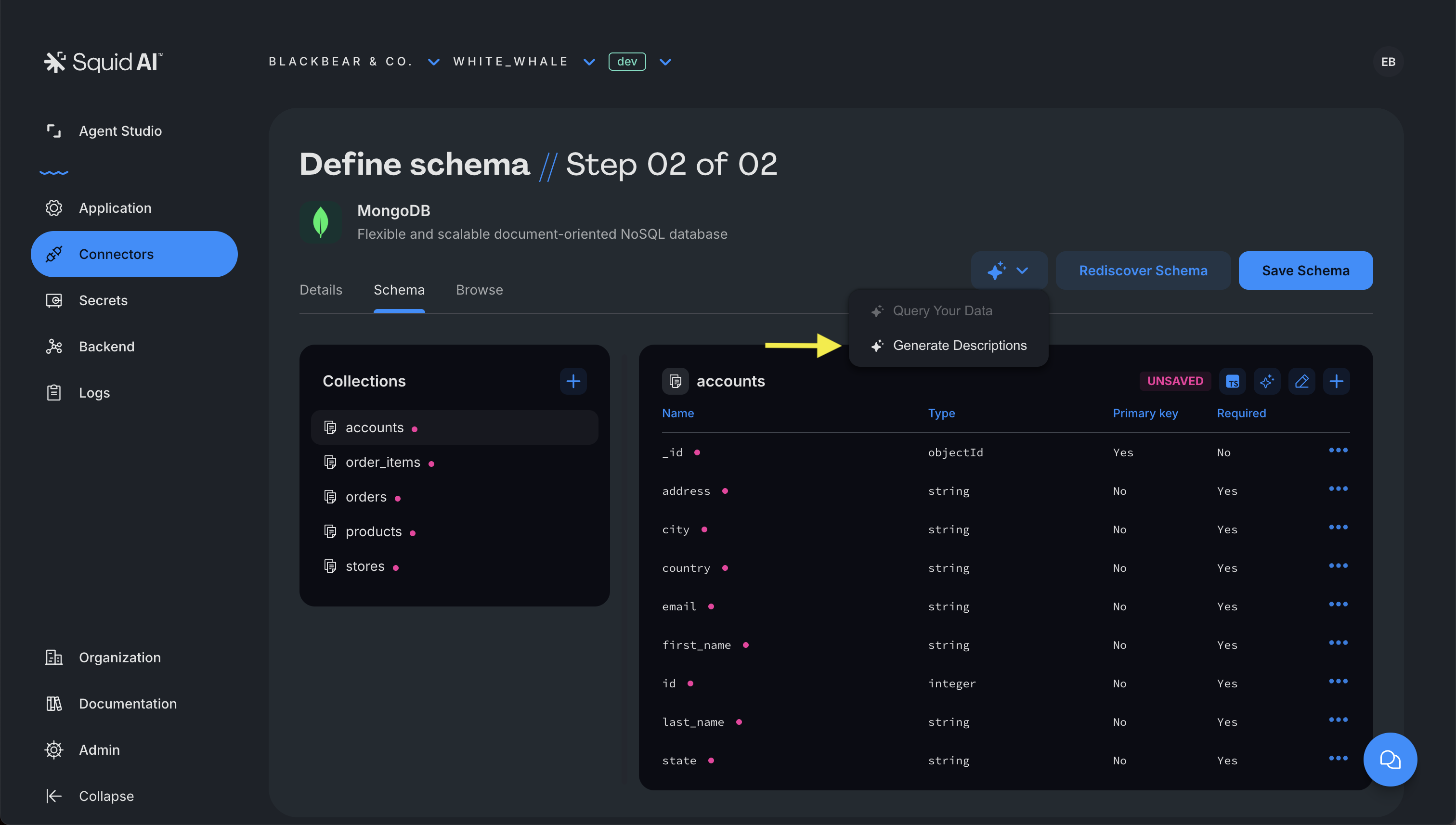
Task: Open the EB user avatar menu
Action: click(x=1388, y=62)
